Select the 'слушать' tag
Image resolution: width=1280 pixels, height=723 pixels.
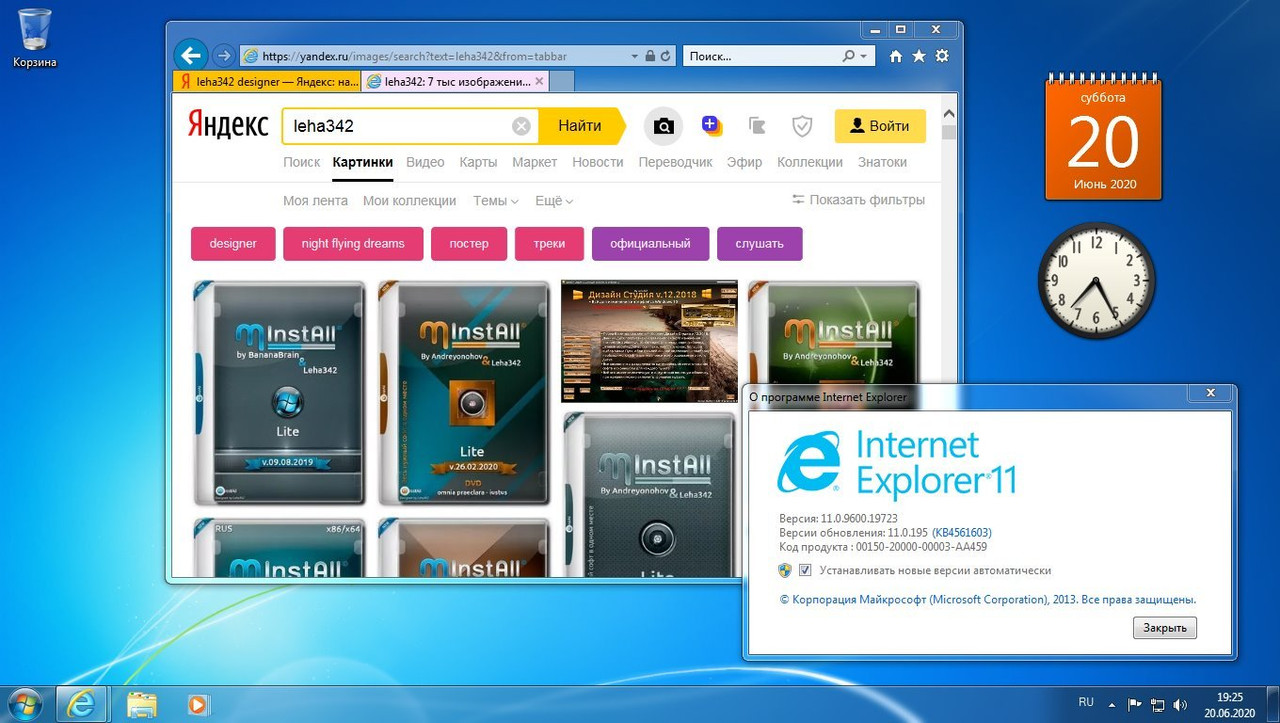point(759,244)
